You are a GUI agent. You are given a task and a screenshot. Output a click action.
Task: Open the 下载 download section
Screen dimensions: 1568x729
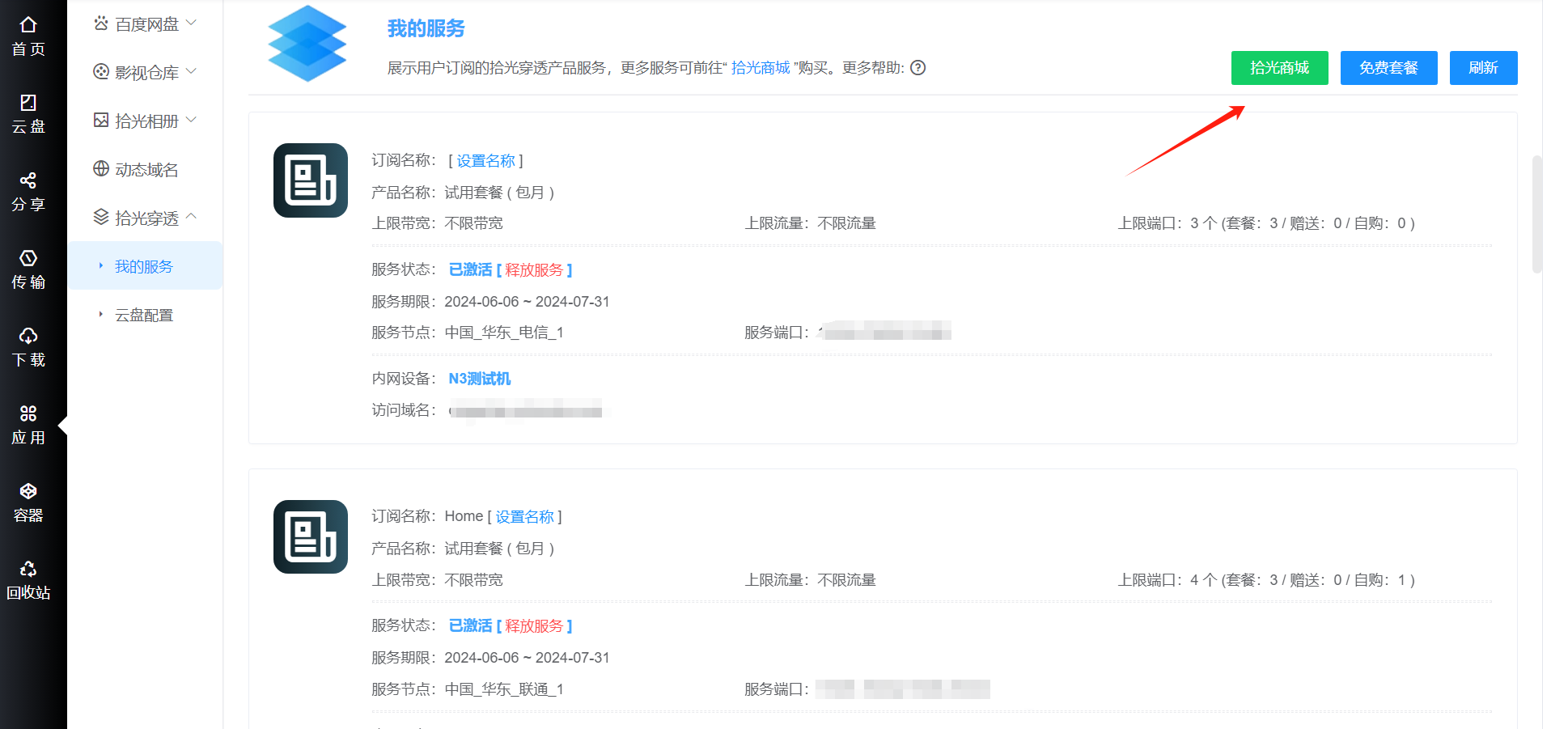click(28, 347)
